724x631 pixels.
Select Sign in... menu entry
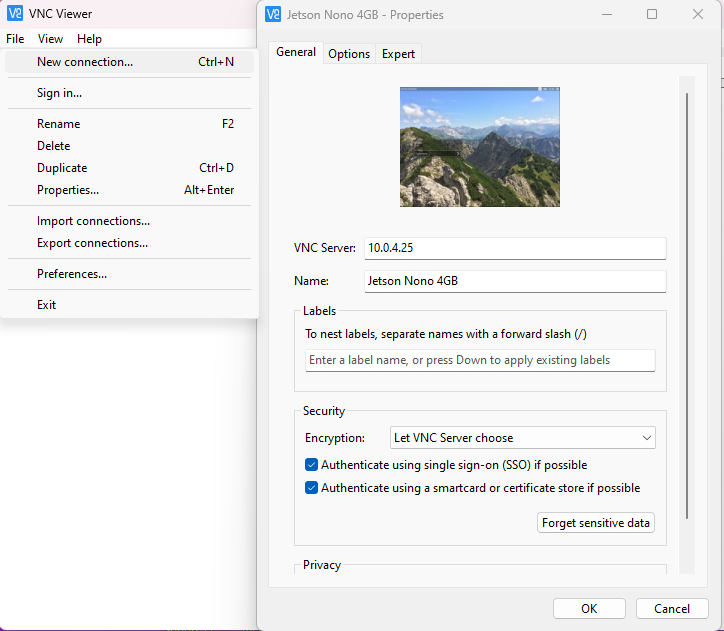[x=129, y=93]
